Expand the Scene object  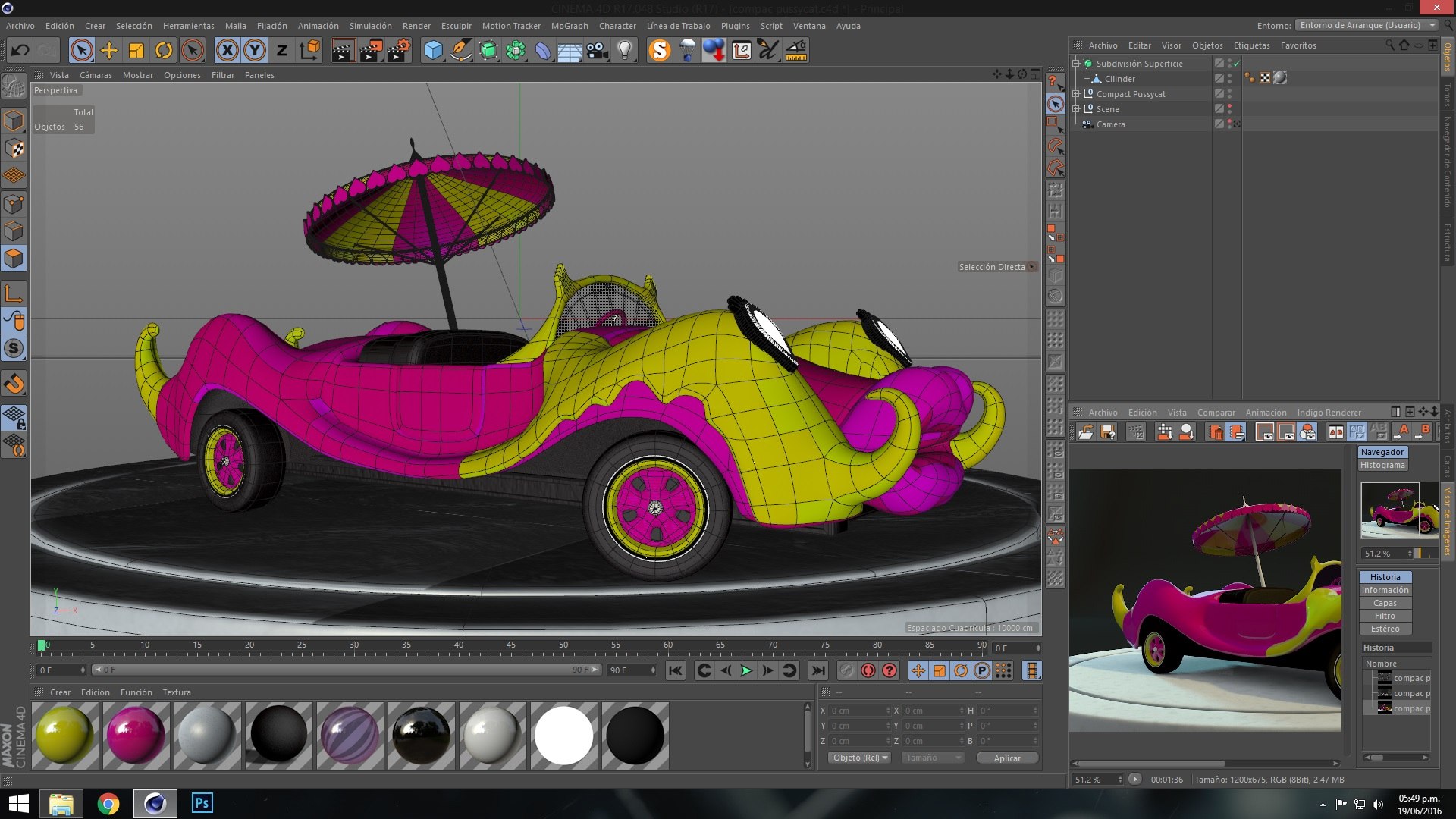coord(1076,109)
